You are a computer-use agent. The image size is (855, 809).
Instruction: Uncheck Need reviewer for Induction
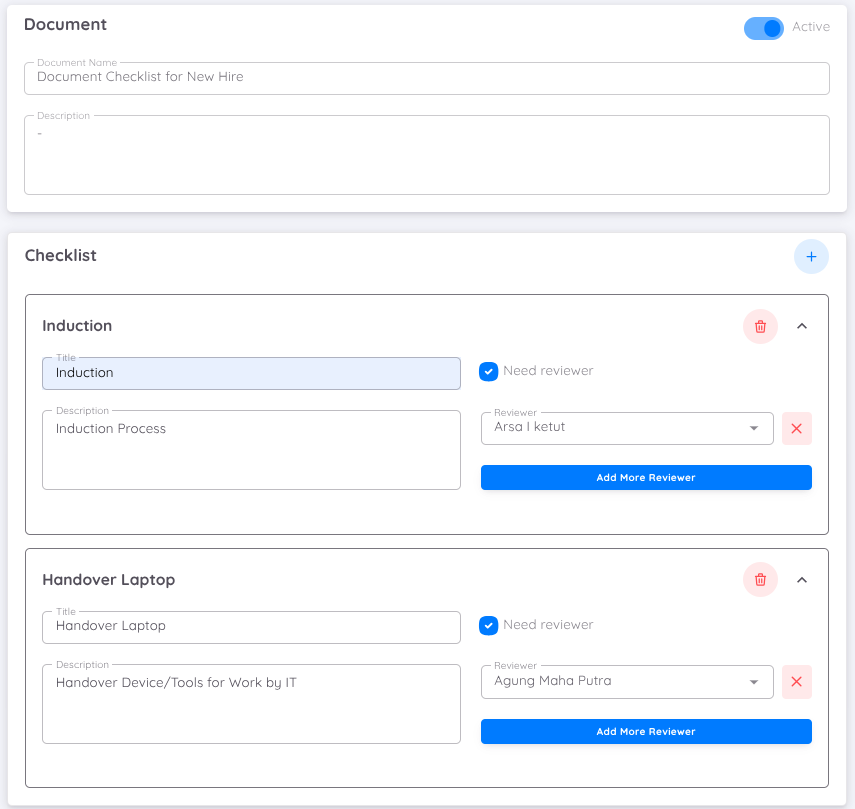point(489,372)
